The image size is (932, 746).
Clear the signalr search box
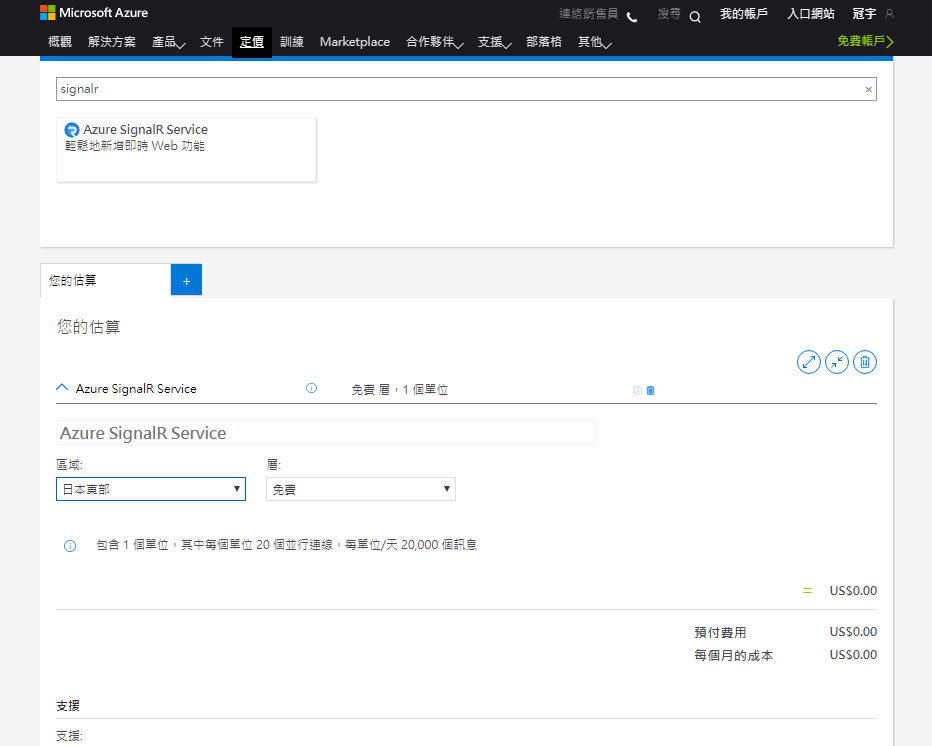tap(868, 89)
